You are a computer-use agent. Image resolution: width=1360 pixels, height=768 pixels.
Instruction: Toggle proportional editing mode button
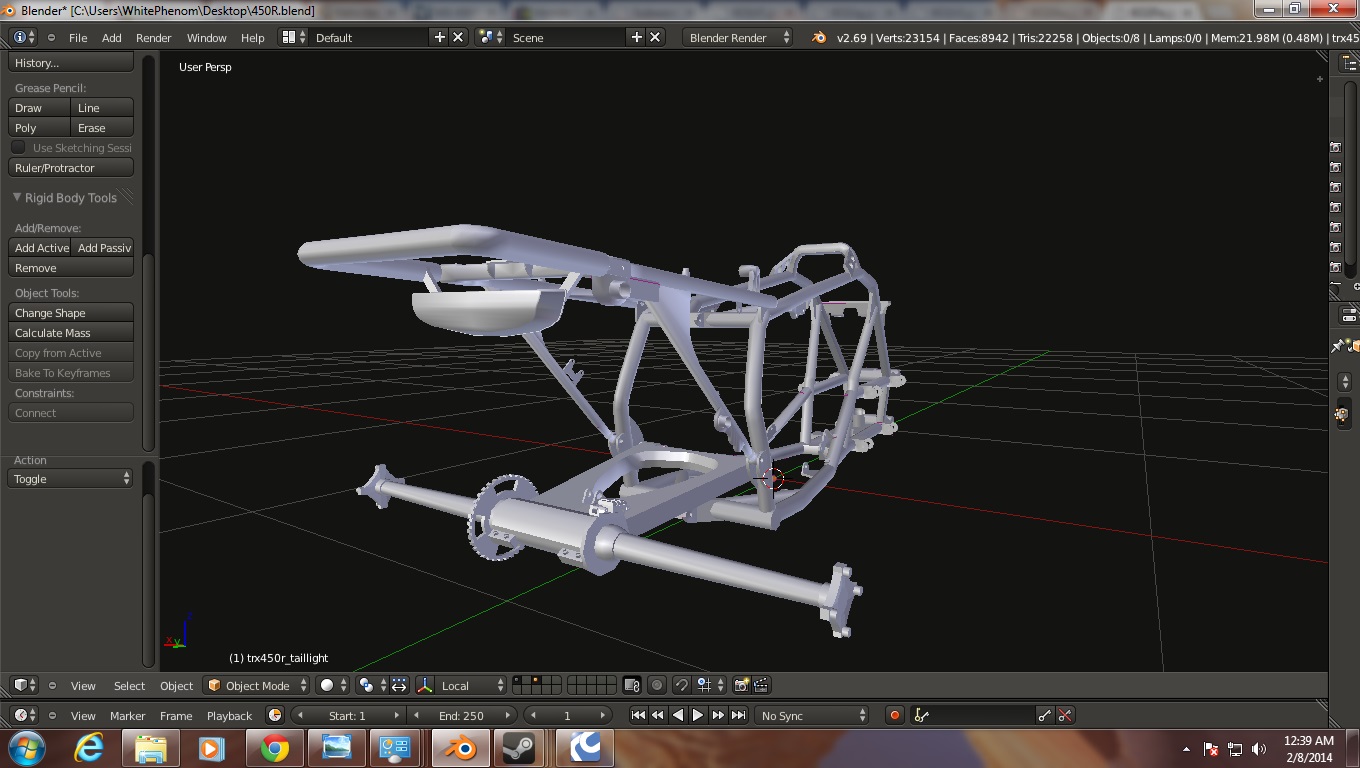[x=657, y=685]
